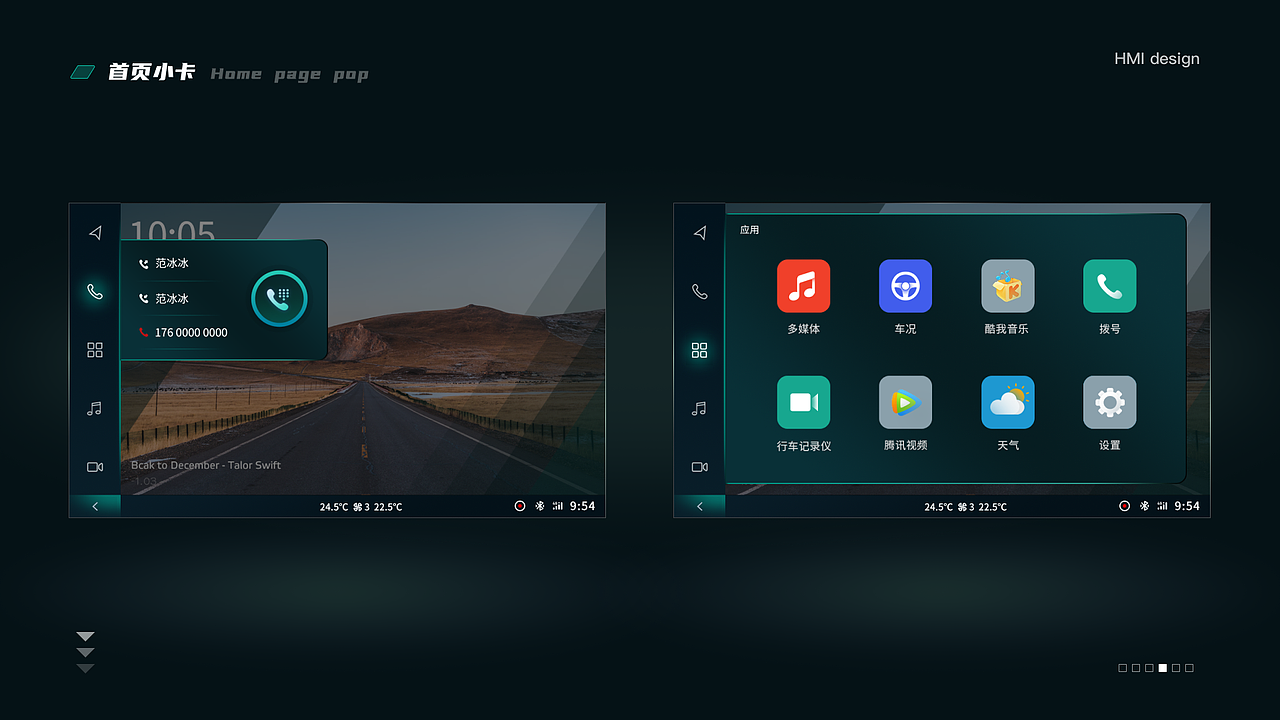1280x720 pixels.
Task: Tap signal strength icon on right screen
Action: tap(1163, 506)
